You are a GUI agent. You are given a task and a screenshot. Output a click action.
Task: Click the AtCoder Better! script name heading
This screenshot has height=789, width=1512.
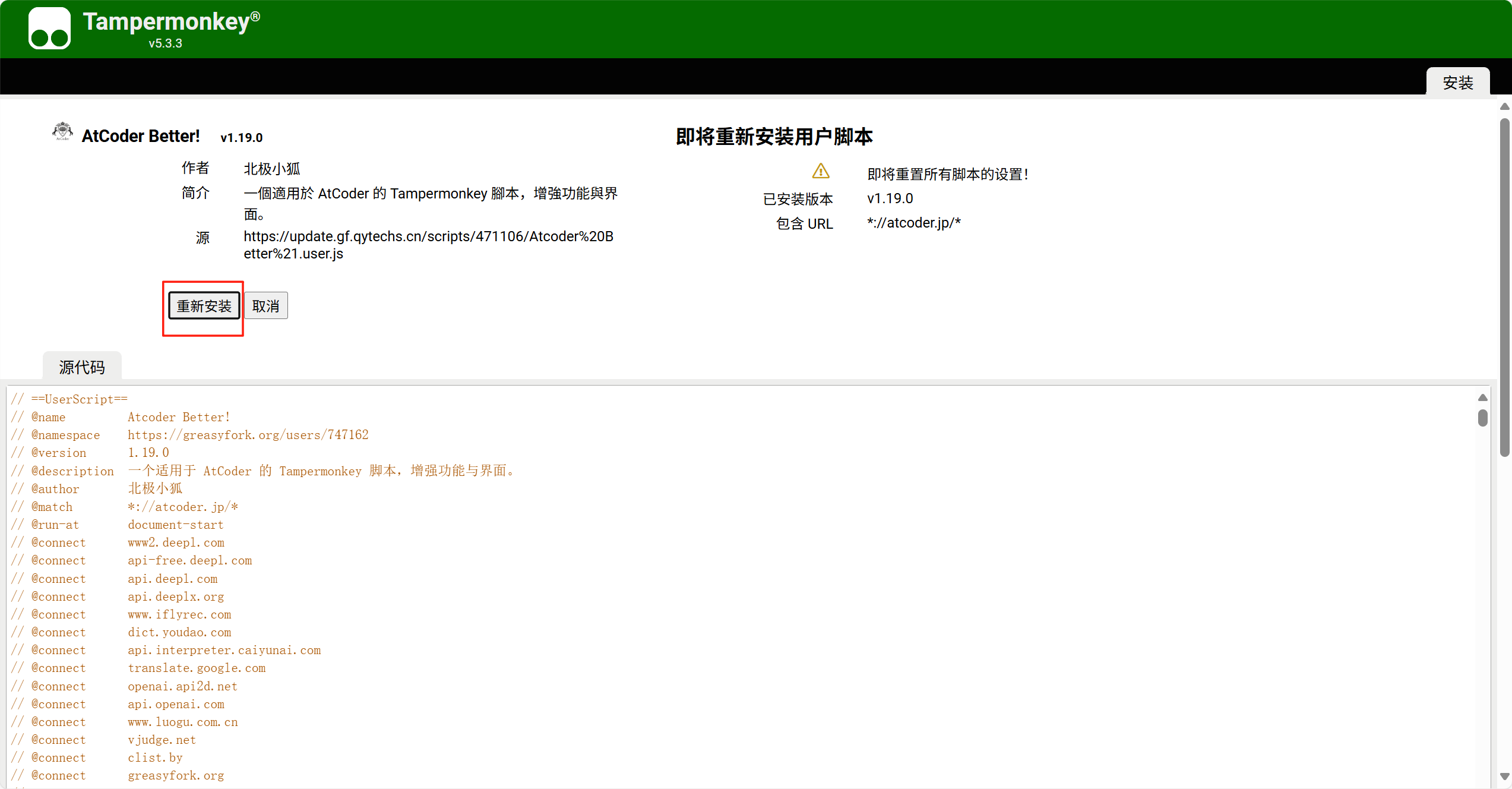141,136
